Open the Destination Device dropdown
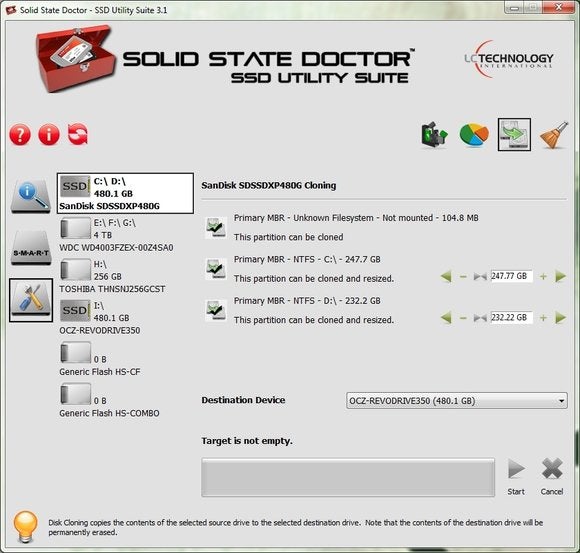Viewport: 580px width, 553px height. 456,401
